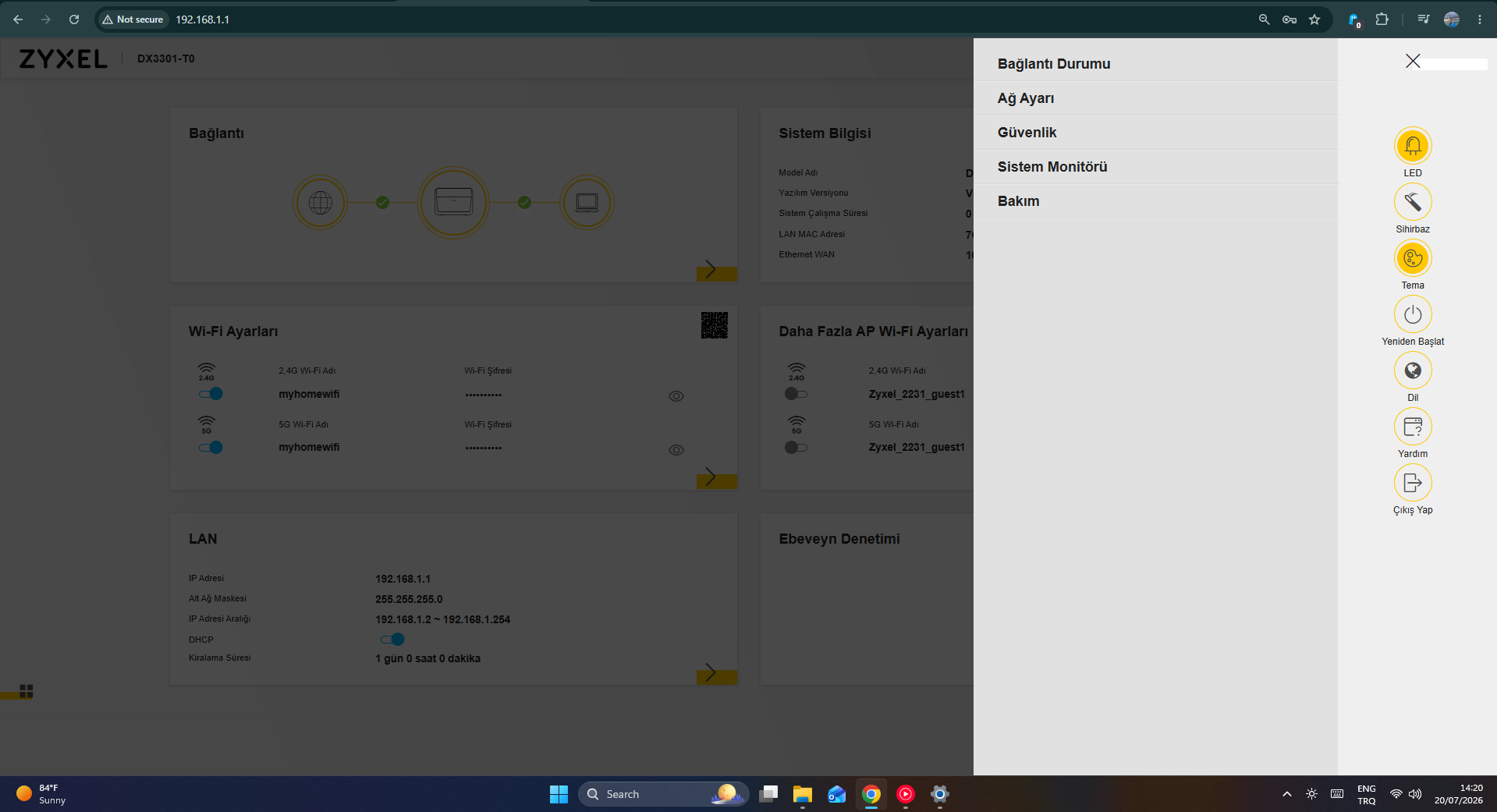This screenshot has height=812, width=1497.
Task: Click the Chrome bookmark star icon
Action: [x=1314, y=20]
